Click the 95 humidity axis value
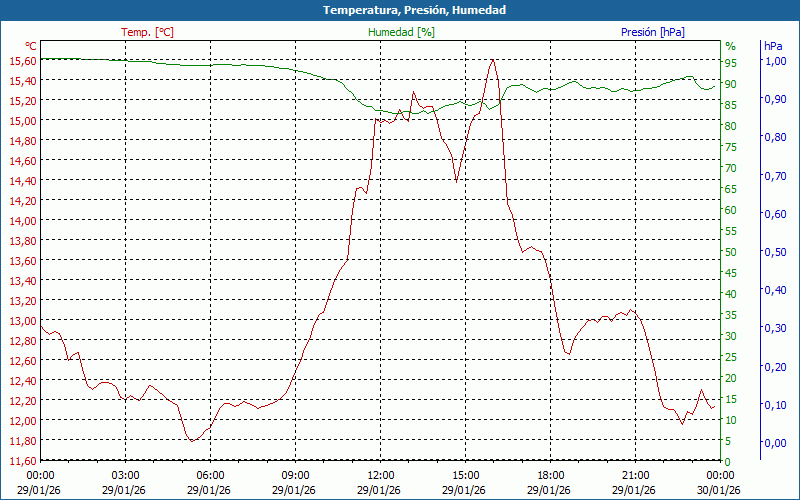The image size is (800, 500). coord(730,63)
